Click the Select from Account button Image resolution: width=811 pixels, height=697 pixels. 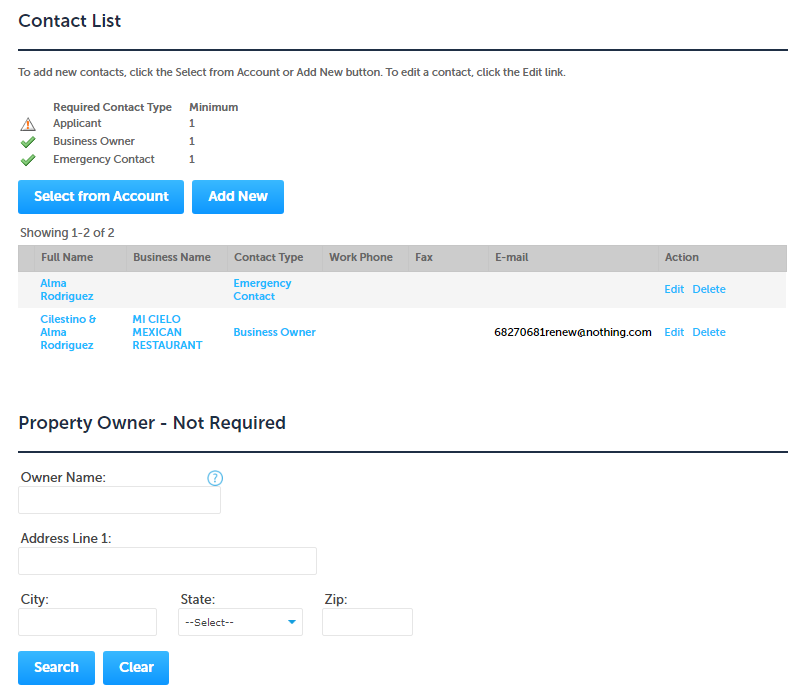(101, 197)
